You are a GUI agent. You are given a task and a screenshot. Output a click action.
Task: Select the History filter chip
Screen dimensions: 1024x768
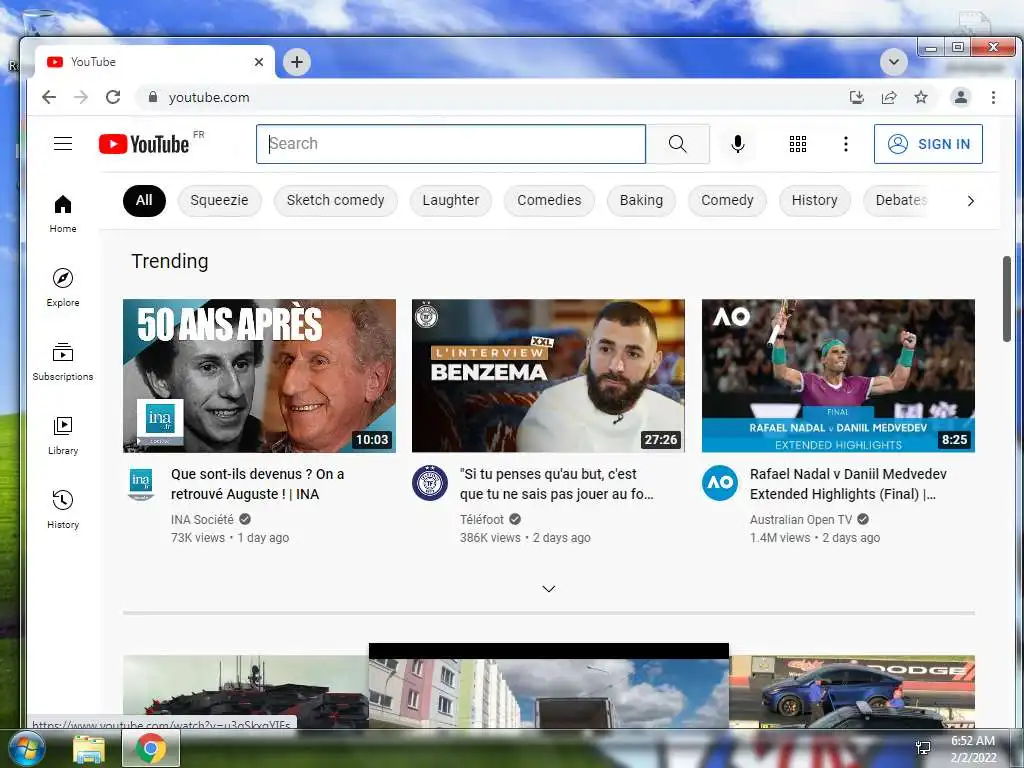(814, 200)
